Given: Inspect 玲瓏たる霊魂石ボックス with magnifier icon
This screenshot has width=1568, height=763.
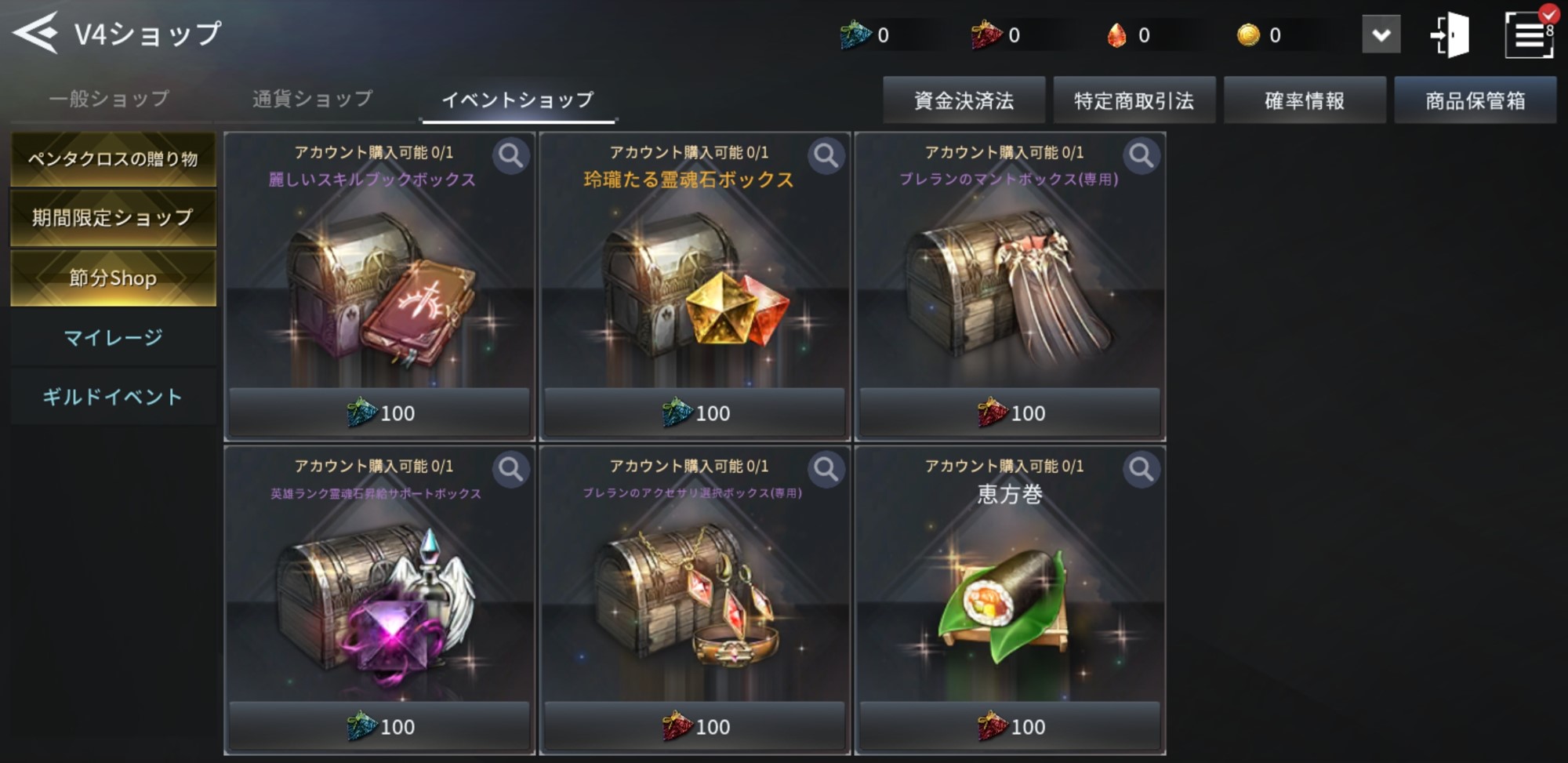Looking at the screenshot, I should tap(826, 155).
